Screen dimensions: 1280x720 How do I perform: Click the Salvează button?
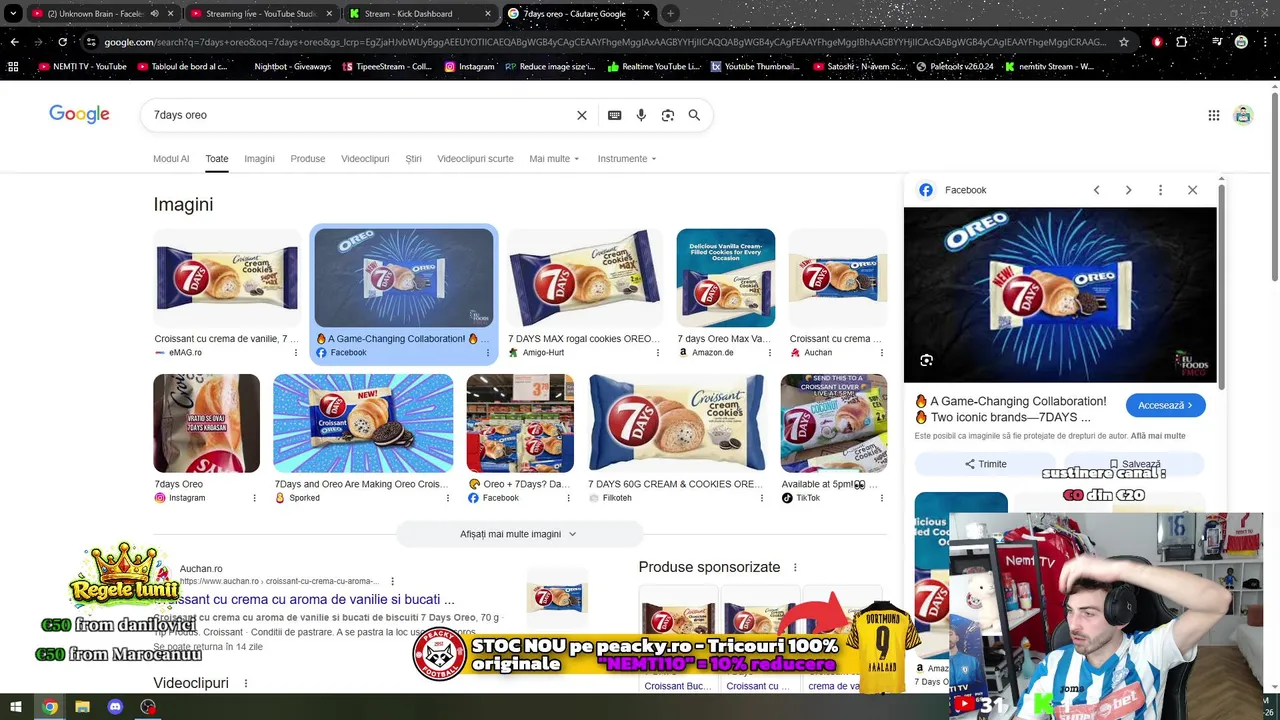point(1134,464)
